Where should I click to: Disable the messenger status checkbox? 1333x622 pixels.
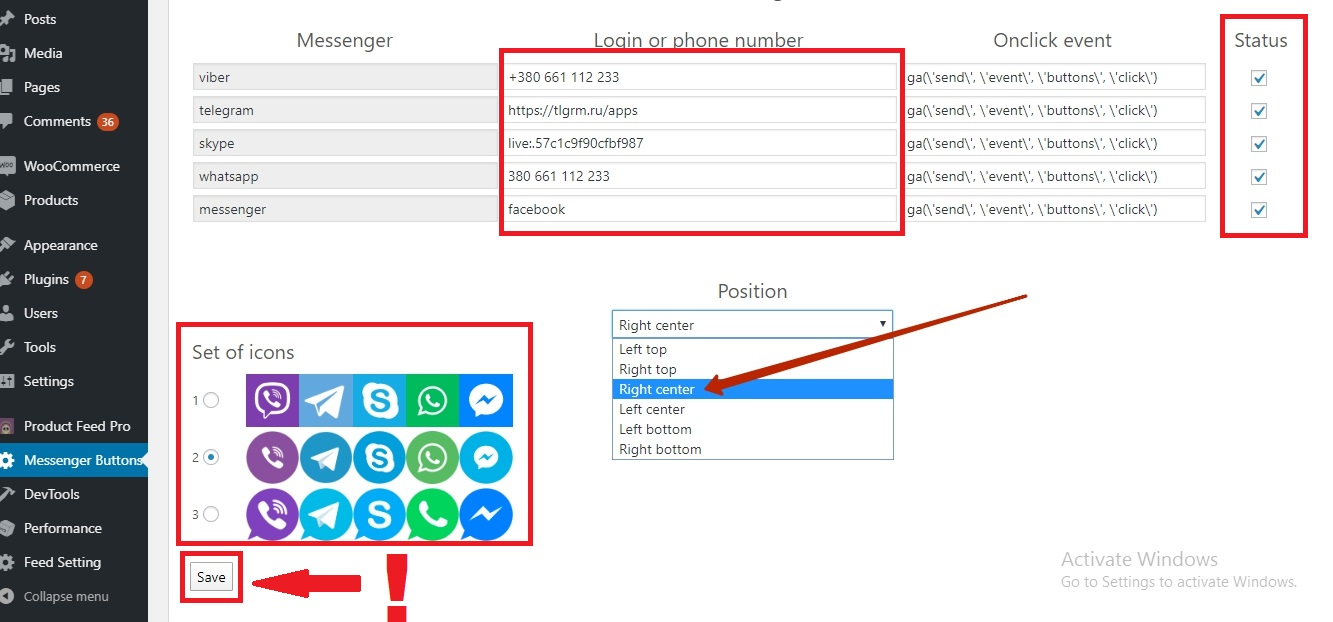1259,210
